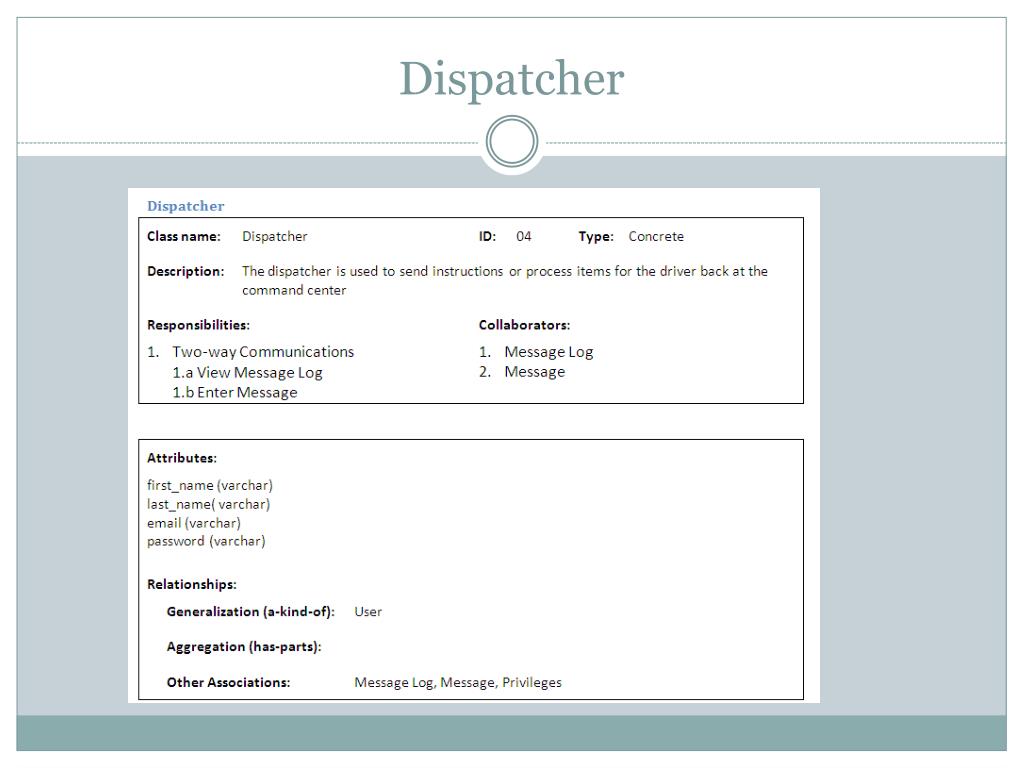
Task: Click the 'Relationships:' heading
Action: click(x=191, y=584)
